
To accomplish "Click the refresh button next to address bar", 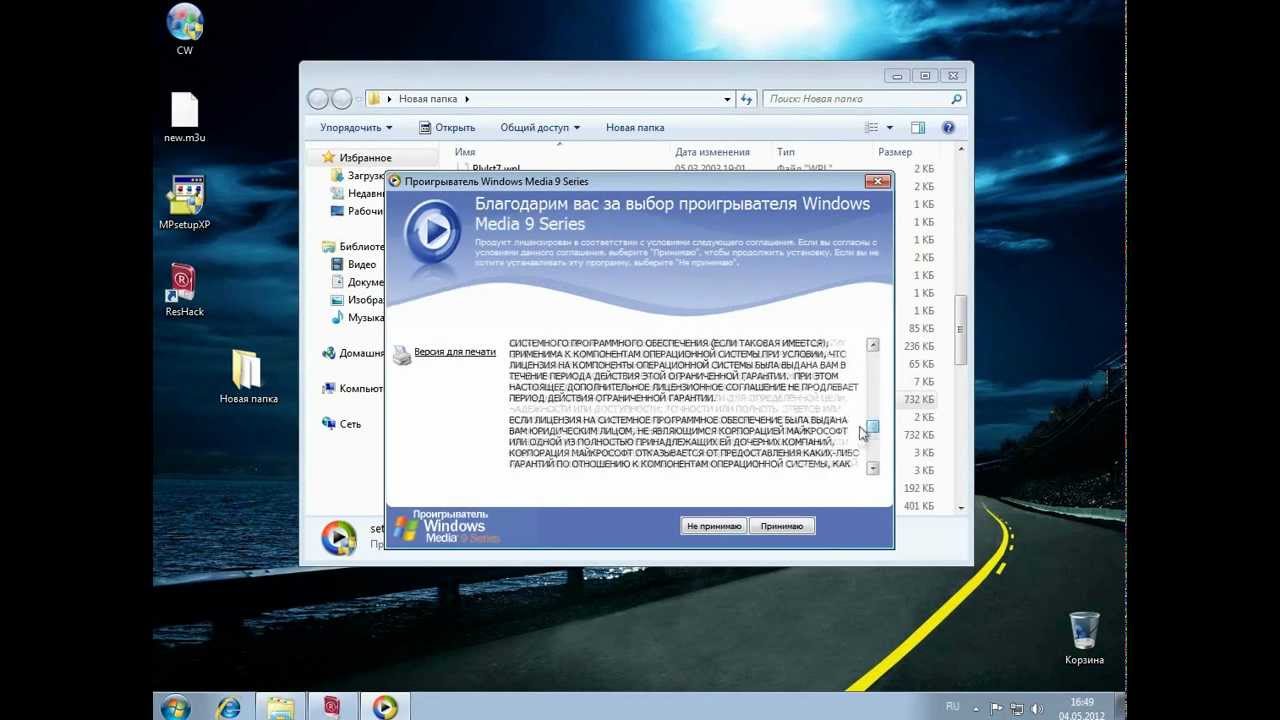I will [746, 99].
